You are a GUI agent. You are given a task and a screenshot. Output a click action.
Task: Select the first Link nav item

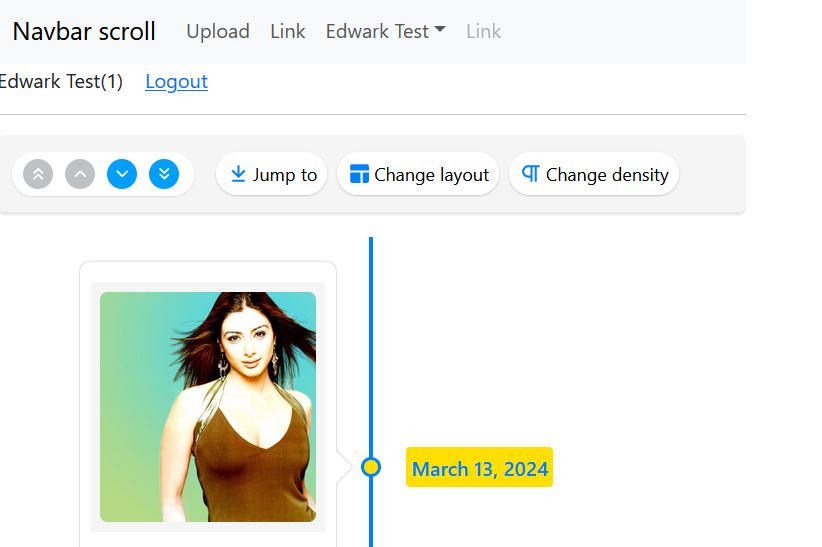coord(288,31)
